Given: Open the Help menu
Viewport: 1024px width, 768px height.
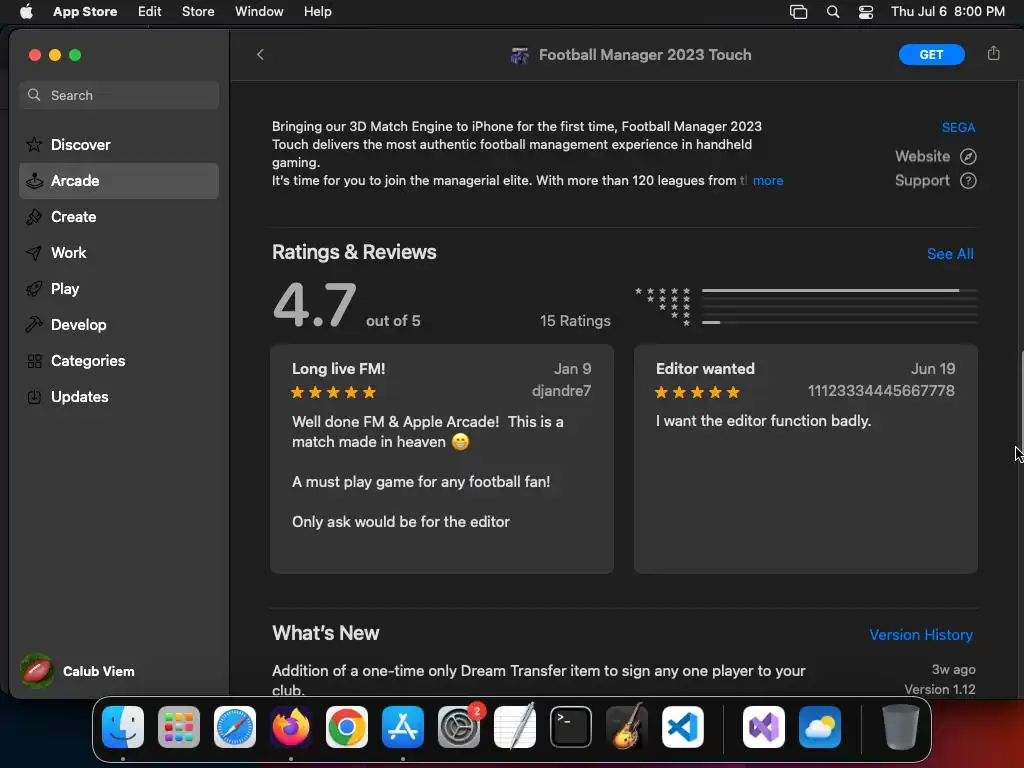Looking at the screenshot, I should (x=317, y=12).
